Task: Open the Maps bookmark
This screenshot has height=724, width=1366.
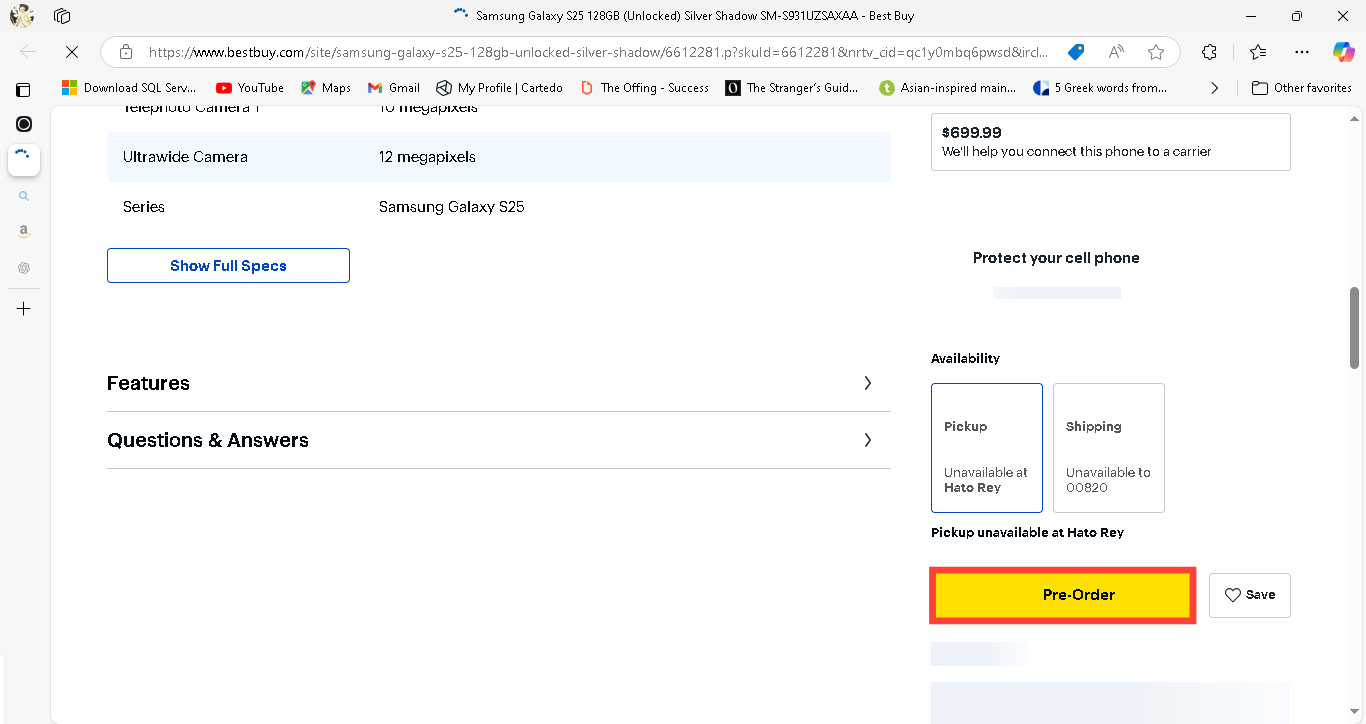Action: click(x=326, y=88)
